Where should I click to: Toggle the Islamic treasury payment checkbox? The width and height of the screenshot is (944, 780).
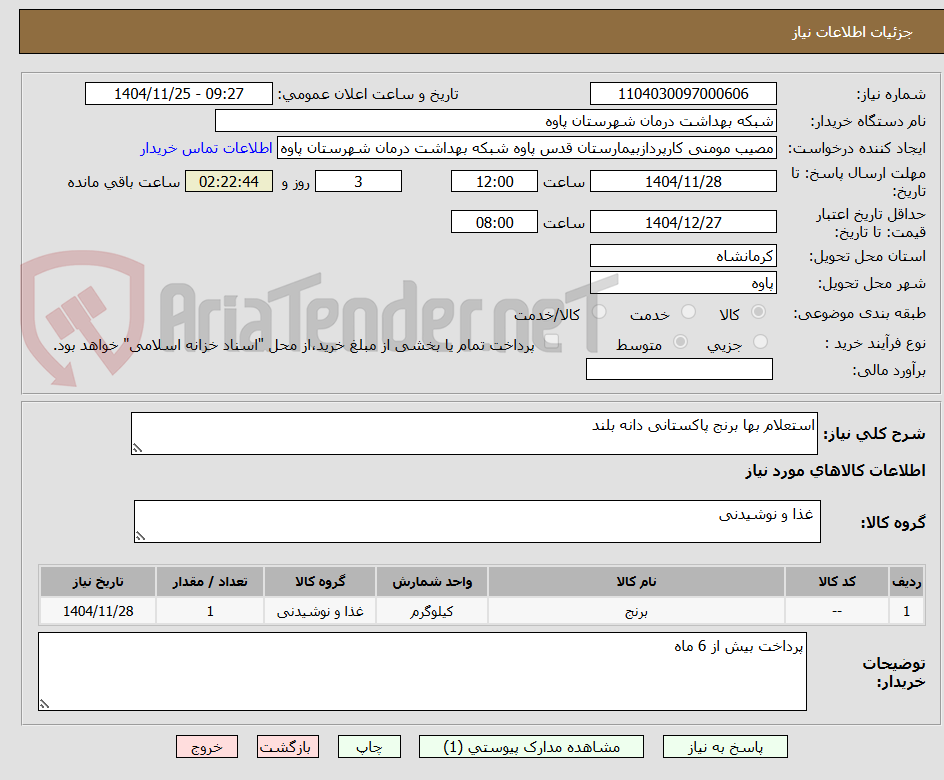coord(551,342)
